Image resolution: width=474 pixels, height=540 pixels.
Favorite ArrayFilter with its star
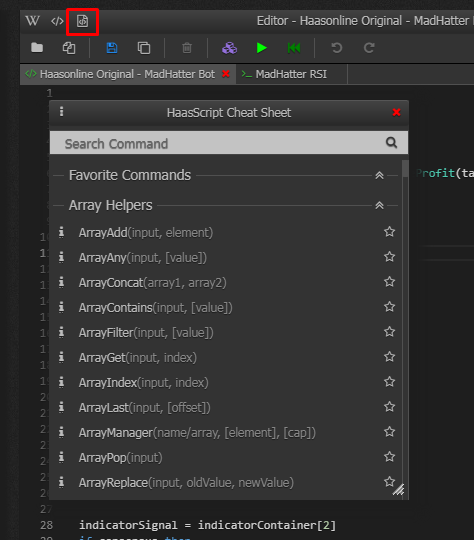pos(389,332)
